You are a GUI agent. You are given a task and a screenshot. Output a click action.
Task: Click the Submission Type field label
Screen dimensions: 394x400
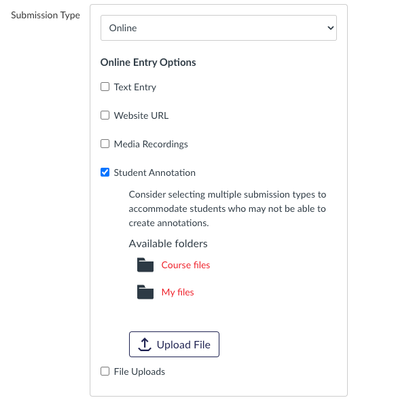45,15
